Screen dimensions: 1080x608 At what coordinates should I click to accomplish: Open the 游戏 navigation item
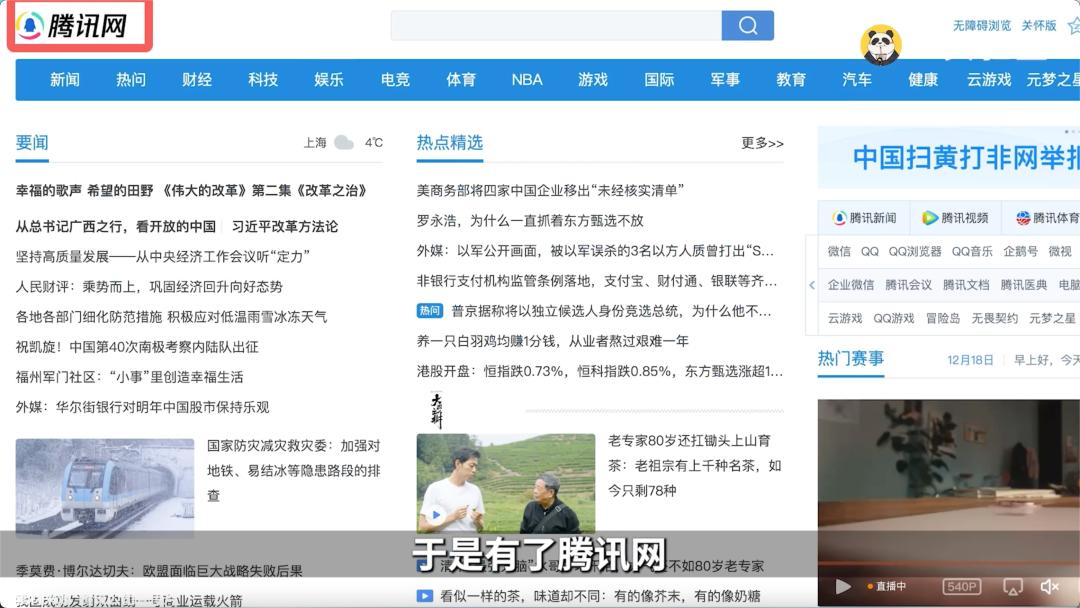coord(593,80)
